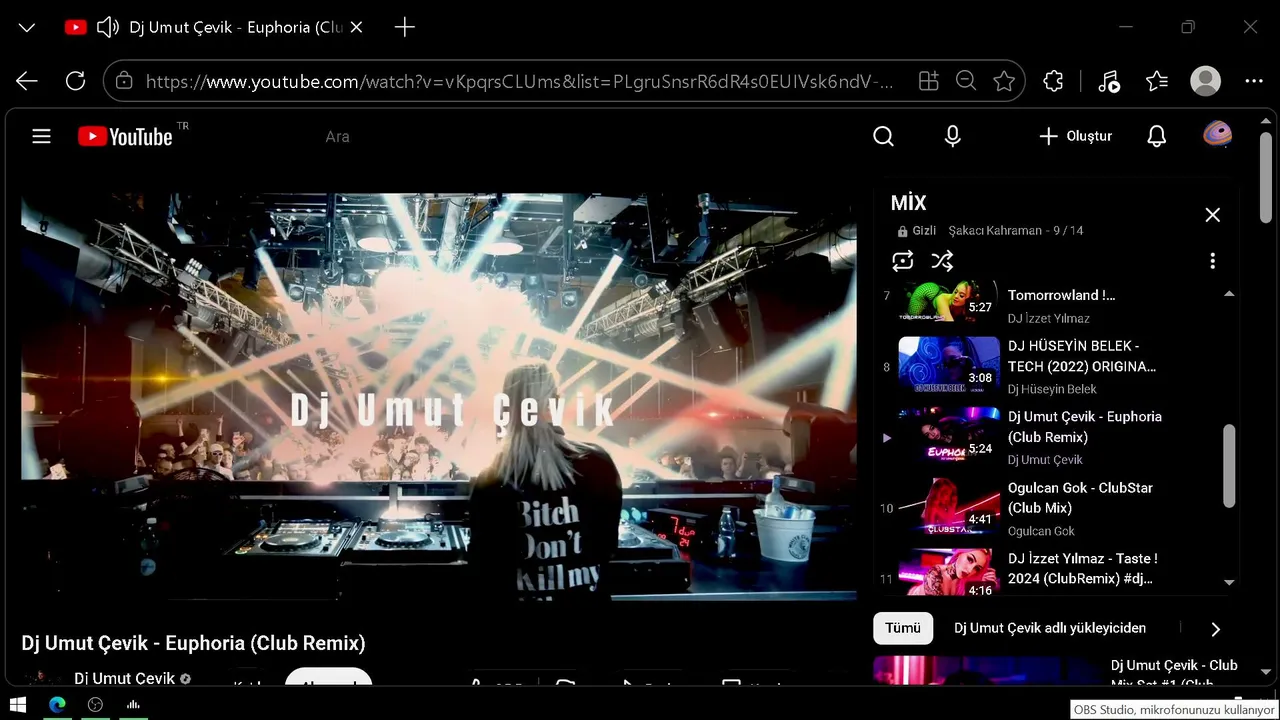The image size is (1280, 720).
Task: Show more filter chips with the right chevron
Action: 1215,629
